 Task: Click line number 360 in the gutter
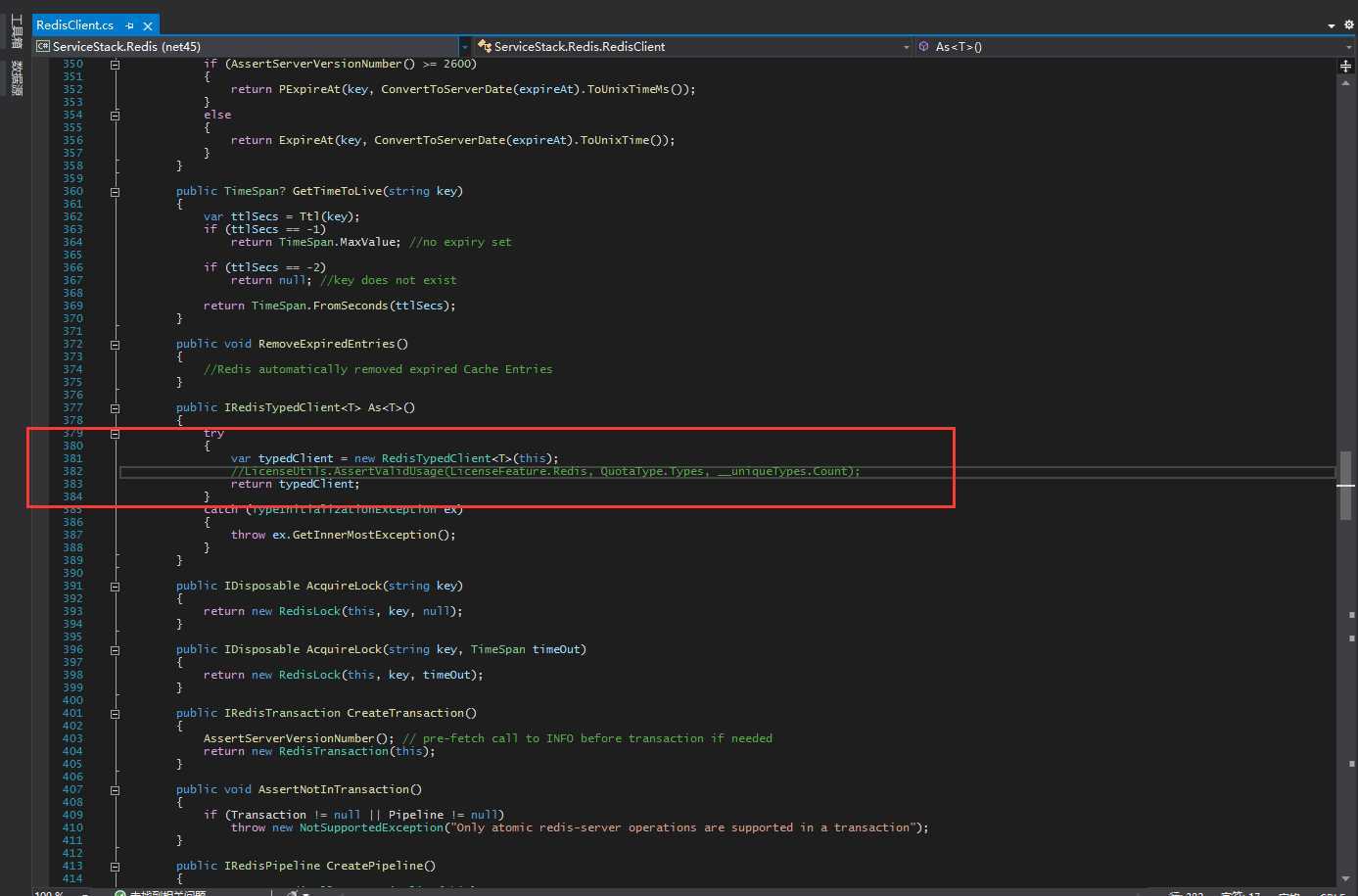[x=72, y=191]
